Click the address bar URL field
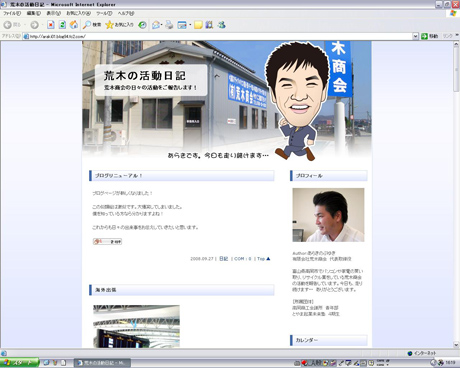The width and height of the screenshot is (460, 368). [x=217, y=36]
